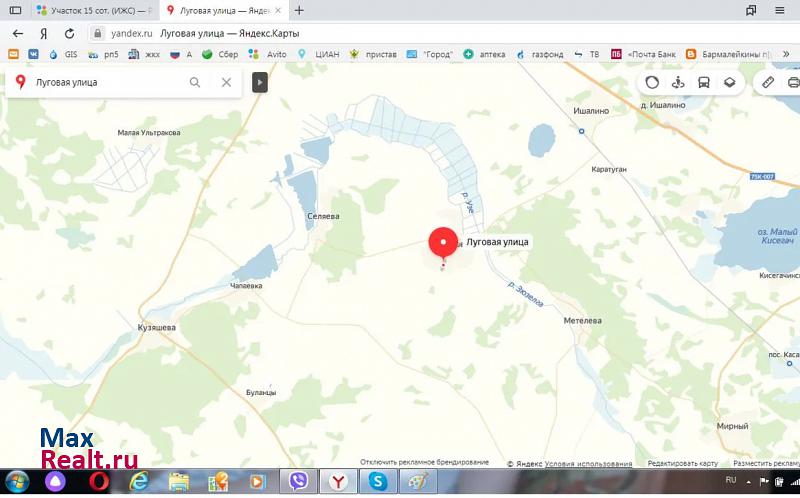Open a new browser tab
This screenshot has height=498, width=800.
299,10
